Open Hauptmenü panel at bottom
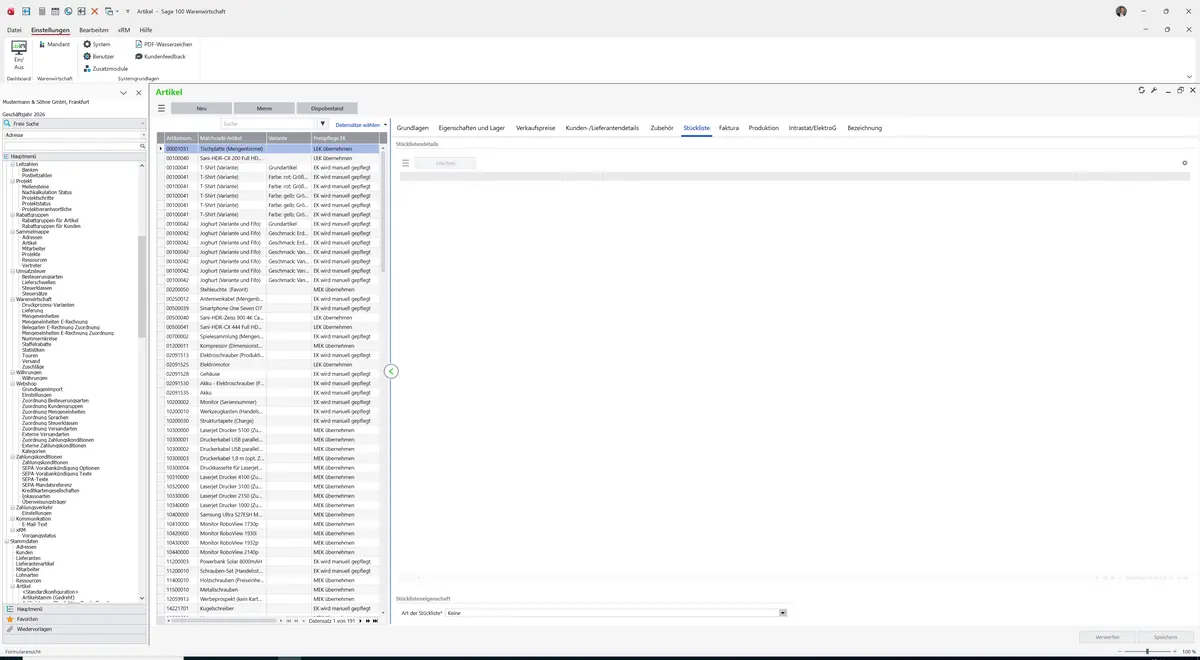The image size is (1200, 660). point(74,609)
